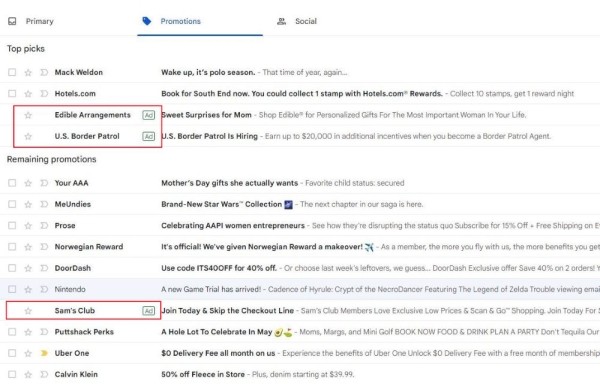The width and height of the screenshot is (600, 384).
Task: Mark Your AAA email as important
Action: pos(44,183)
